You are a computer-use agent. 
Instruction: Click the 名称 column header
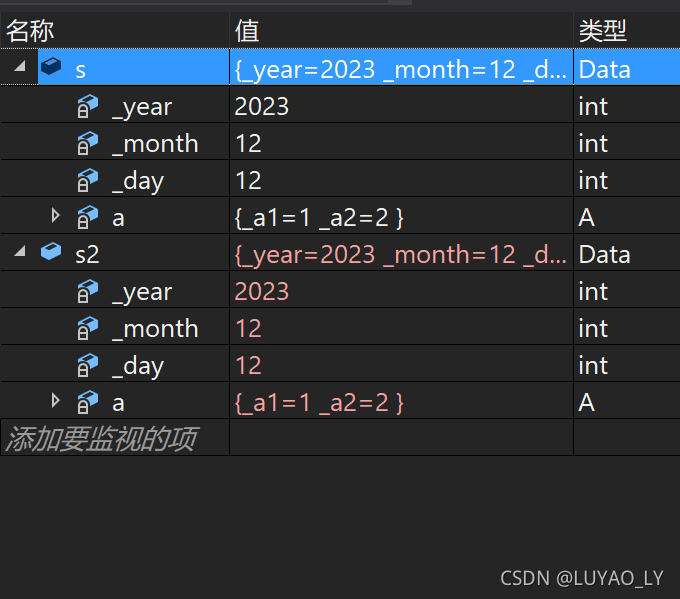30,31
